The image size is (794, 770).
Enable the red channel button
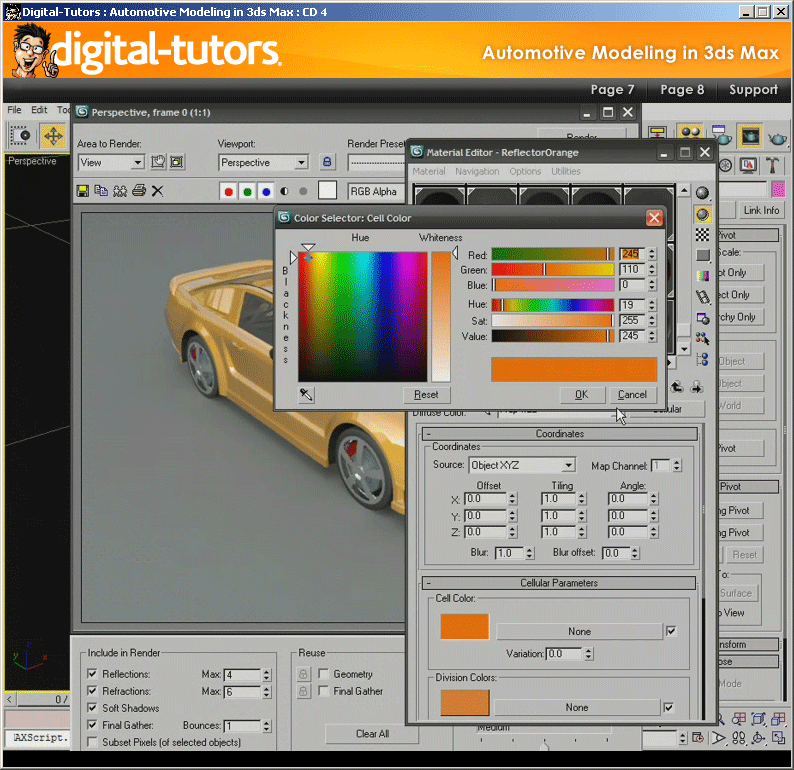point(229,191)
